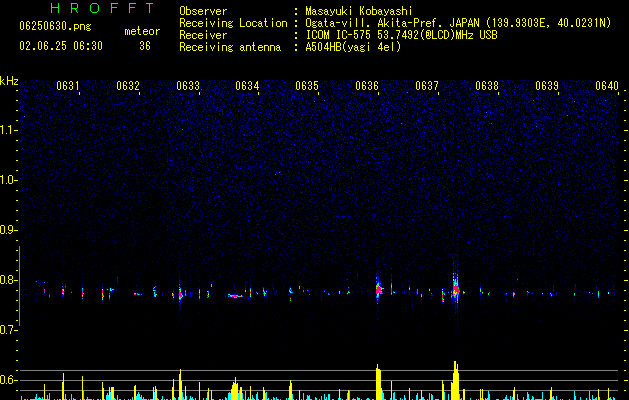629x400 pixels.
Task: Click the tallest yellow intensity bar after 0637
Action: [455, 380]
